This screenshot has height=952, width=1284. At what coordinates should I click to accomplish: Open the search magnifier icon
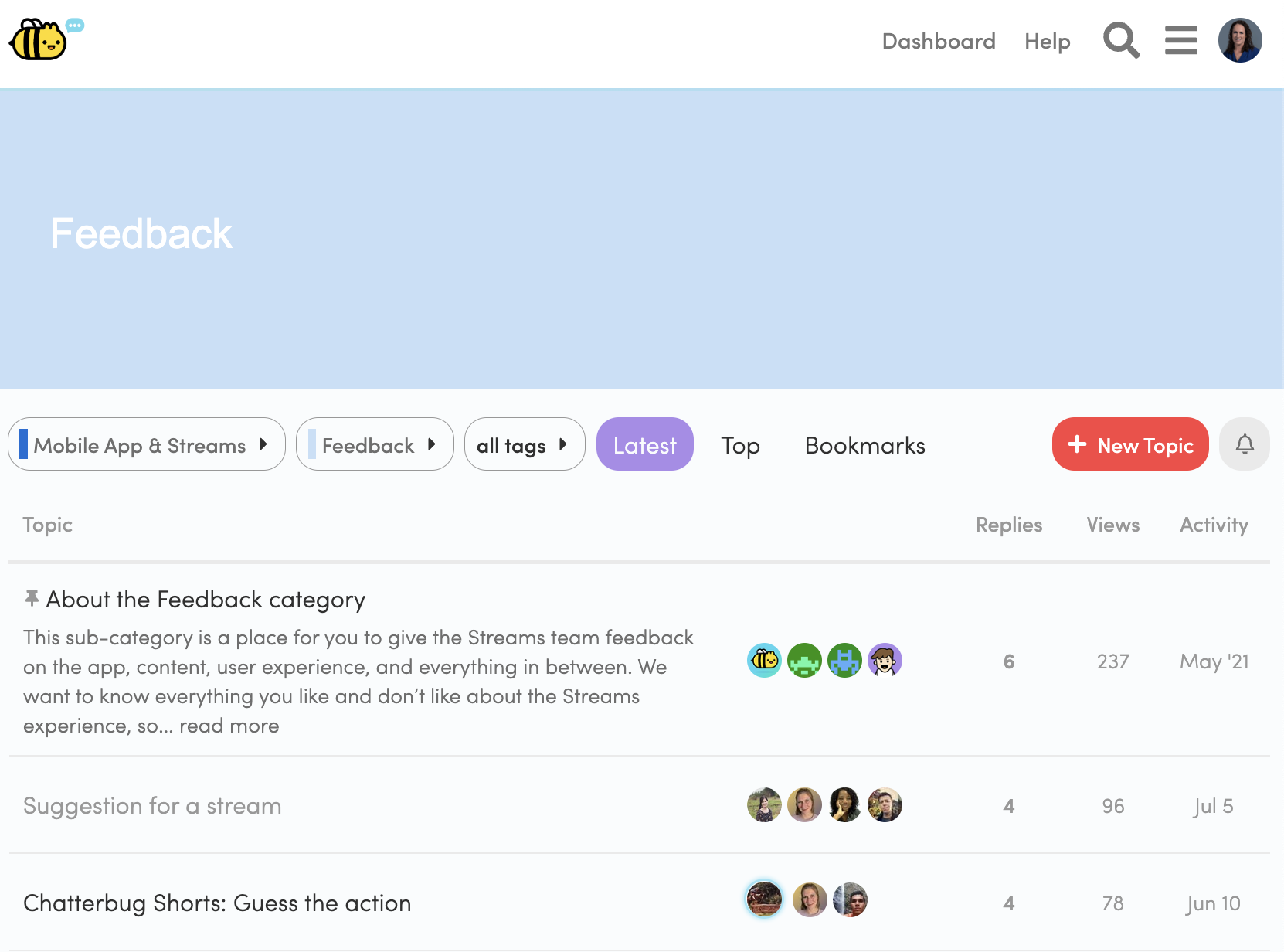1121,41
